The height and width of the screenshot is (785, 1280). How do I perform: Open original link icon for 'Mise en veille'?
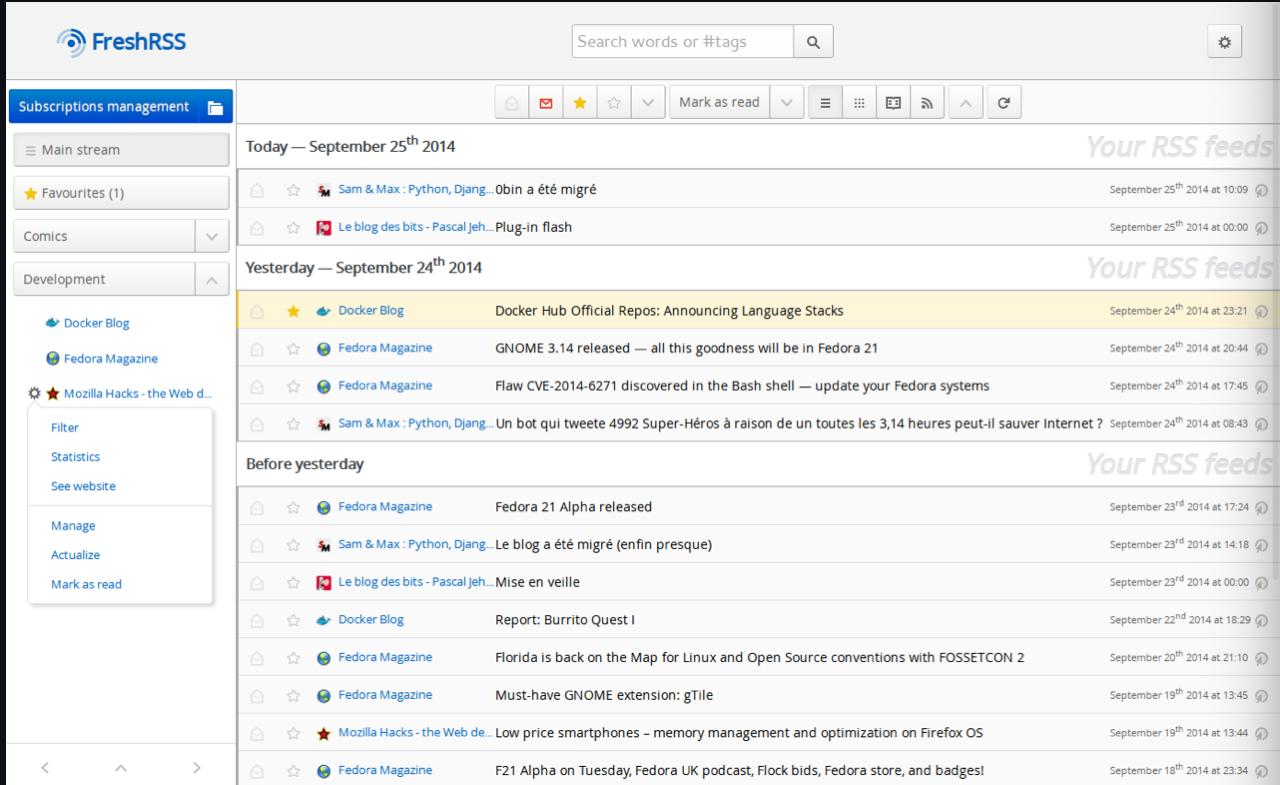[1262, 582]
